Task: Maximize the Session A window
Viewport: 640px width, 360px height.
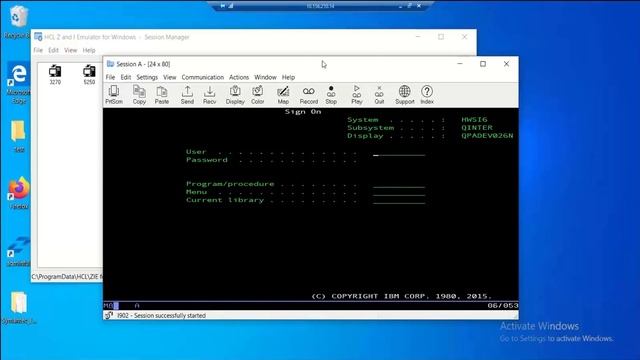Action: coord(483,64)
